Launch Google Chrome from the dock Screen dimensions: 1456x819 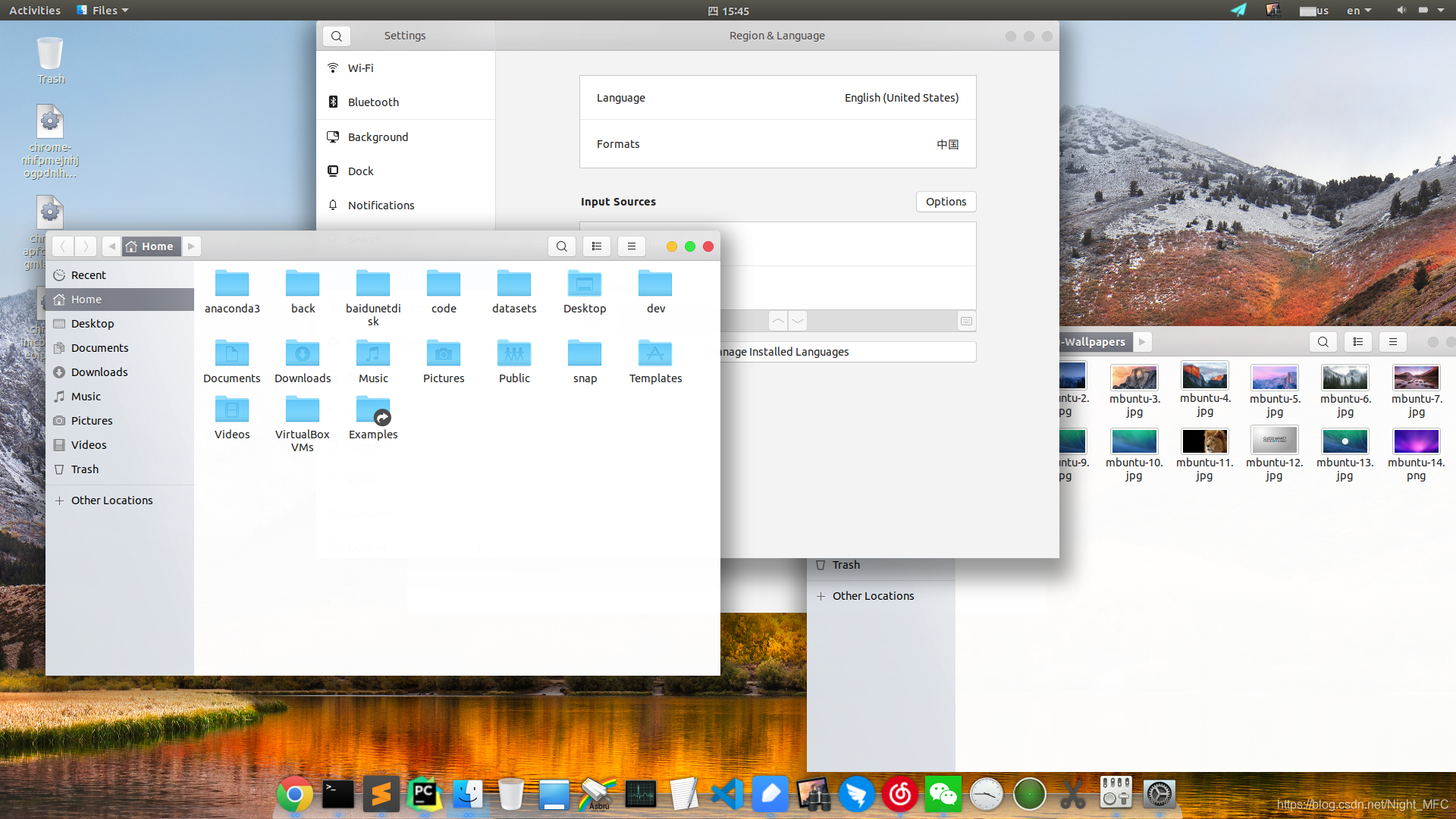295,795
